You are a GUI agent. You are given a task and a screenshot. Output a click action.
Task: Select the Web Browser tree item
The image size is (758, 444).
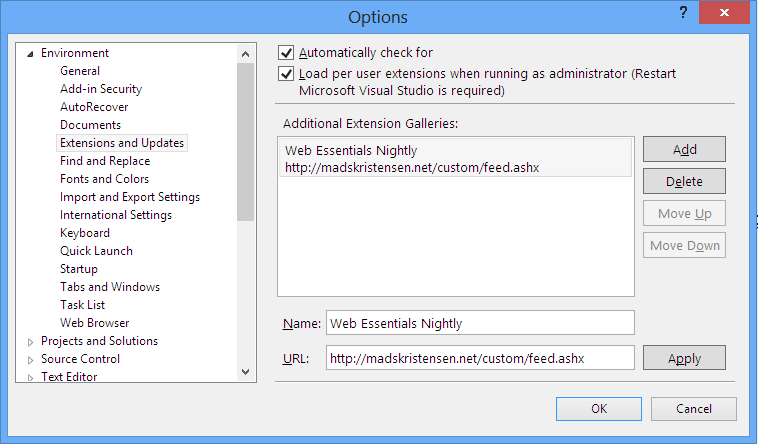click(x=94, y=323)
